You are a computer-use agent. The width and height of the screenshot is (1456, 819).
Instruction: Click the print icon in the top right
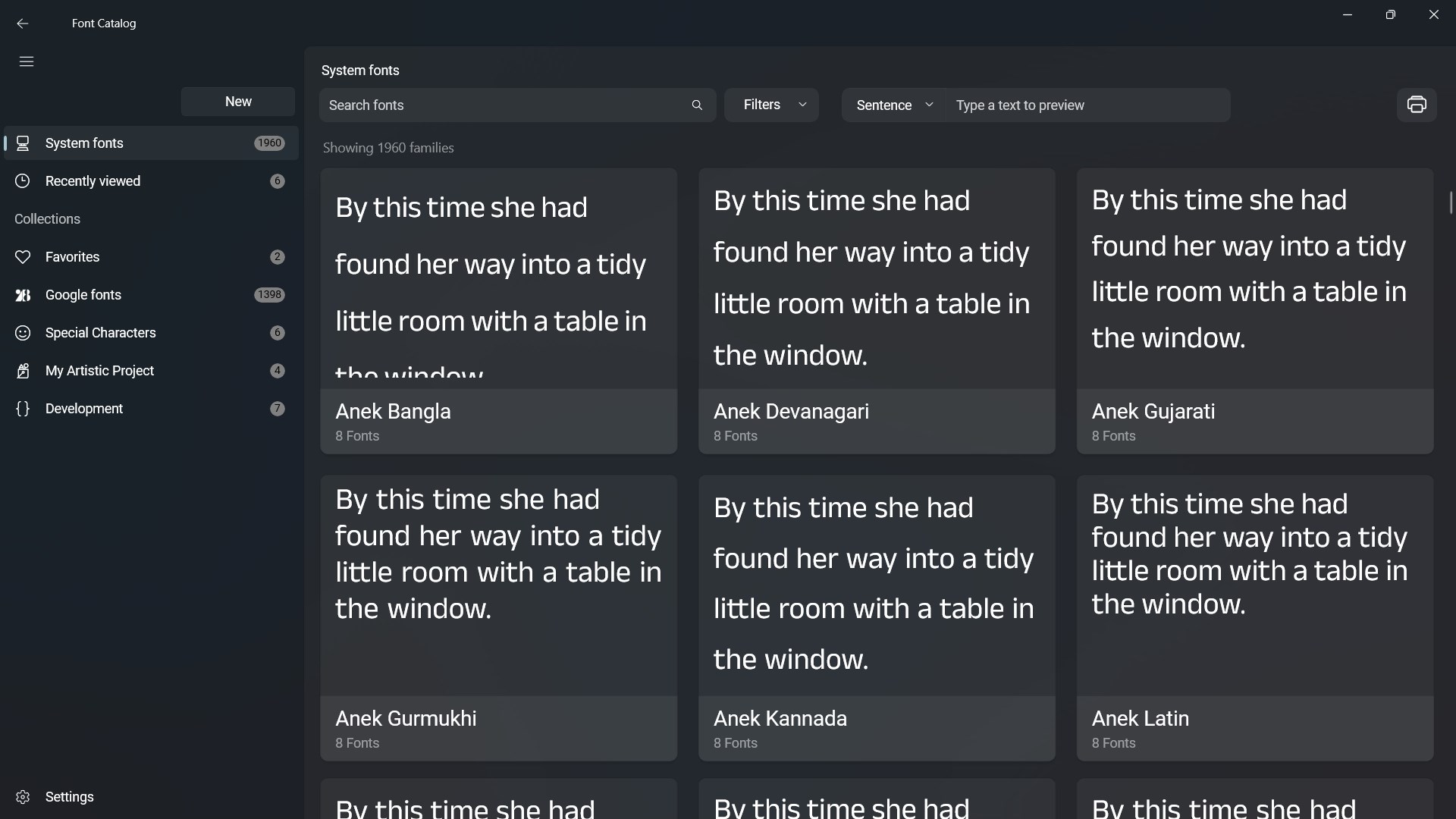point(1417,105)
